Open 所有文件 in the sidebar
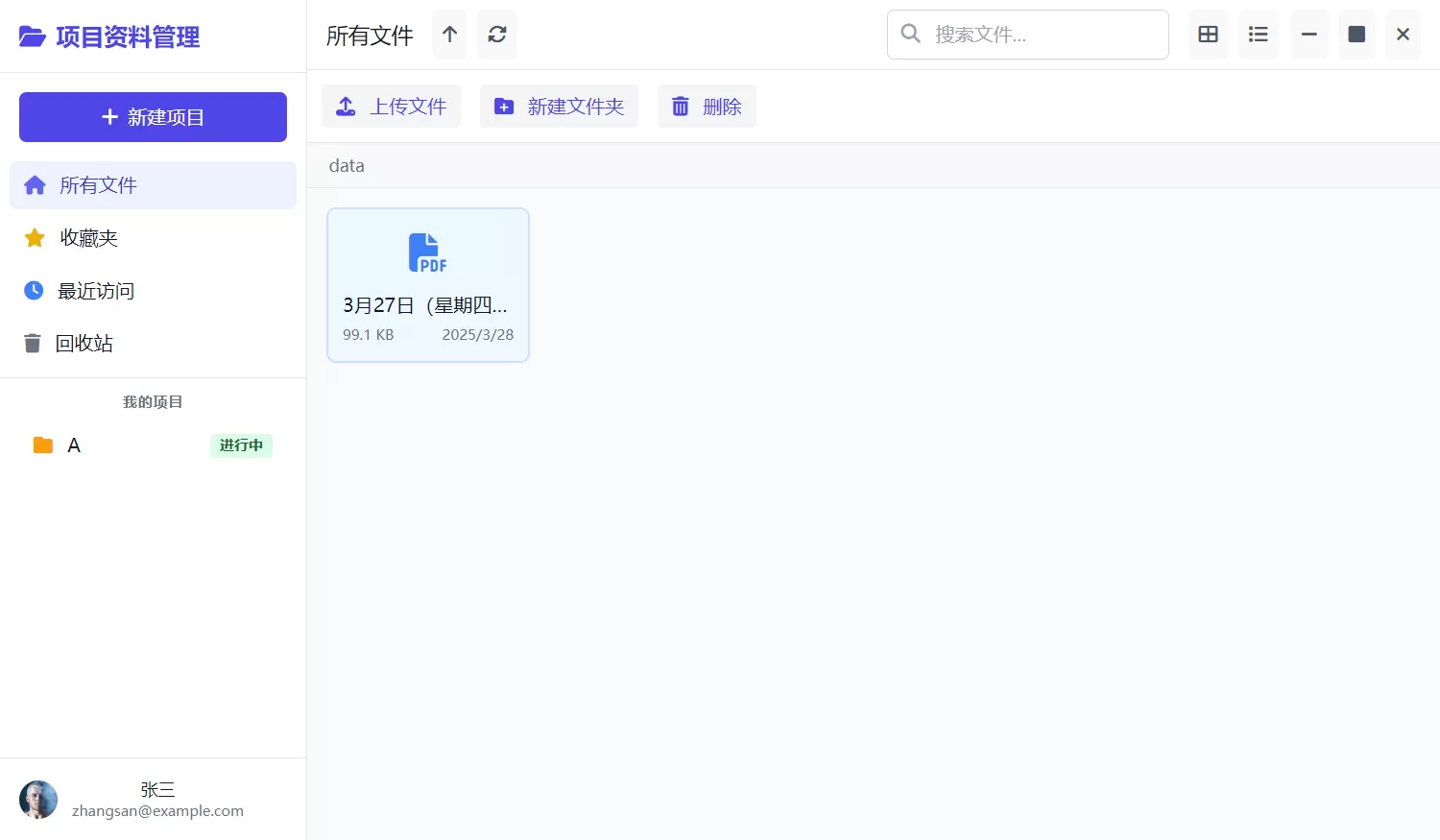The height and width of the screenshot is (840, 1440). (153, 185)
